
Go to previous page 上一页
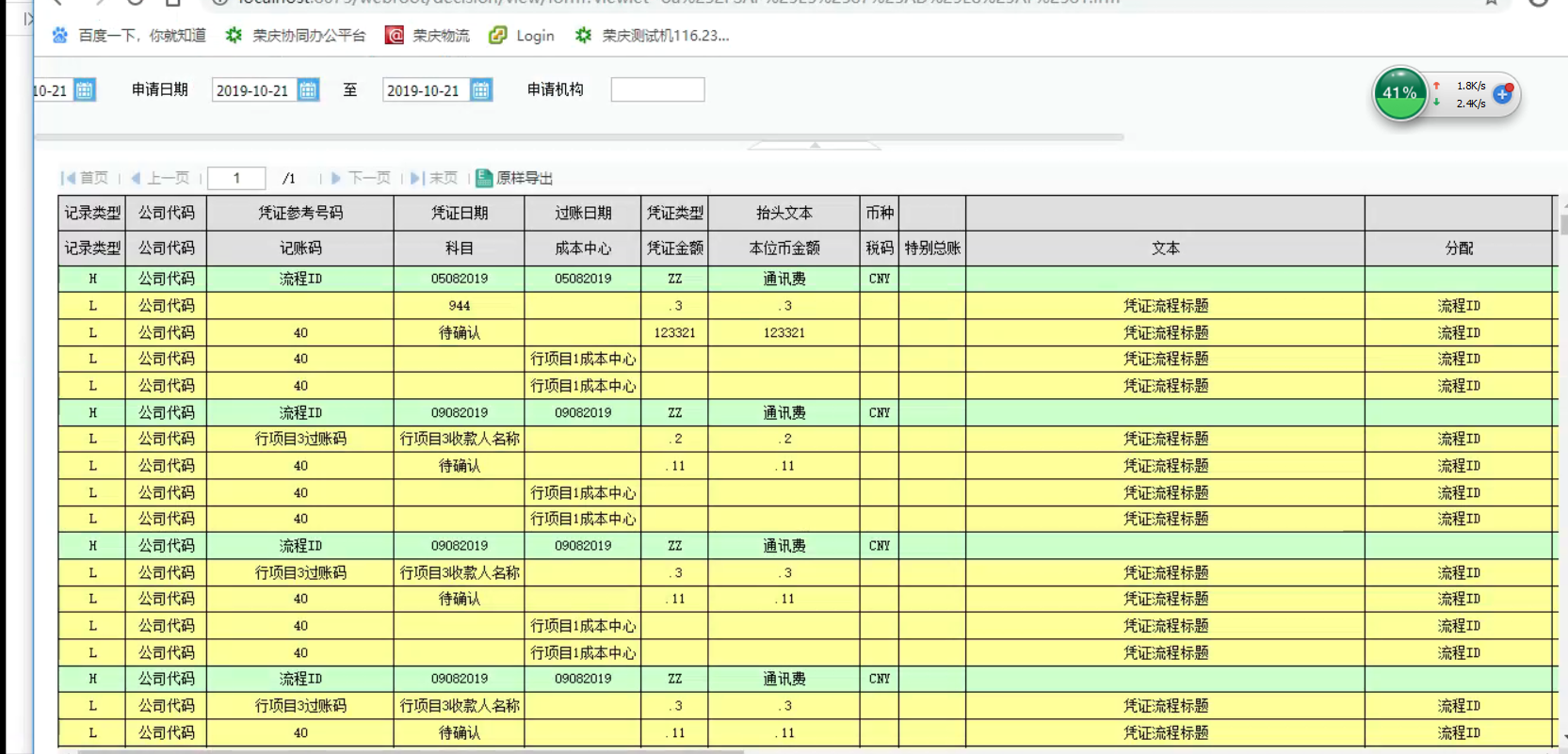pyautogui.click(x=160, y=178)
